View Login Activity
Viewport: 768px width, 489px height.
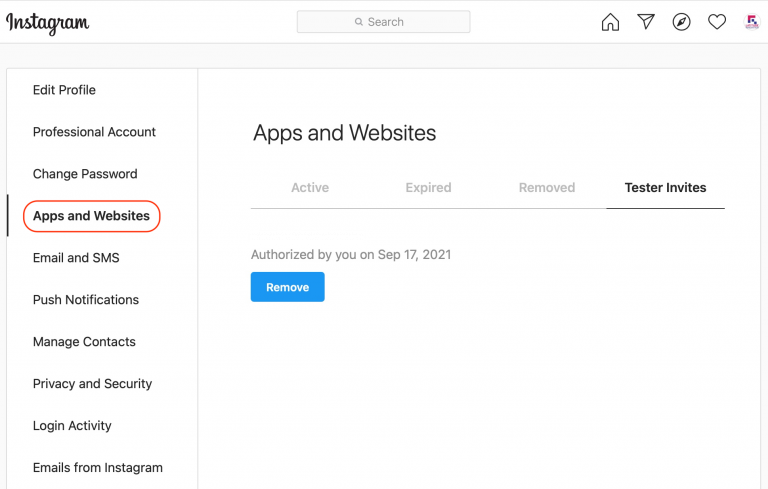point(72,426)
